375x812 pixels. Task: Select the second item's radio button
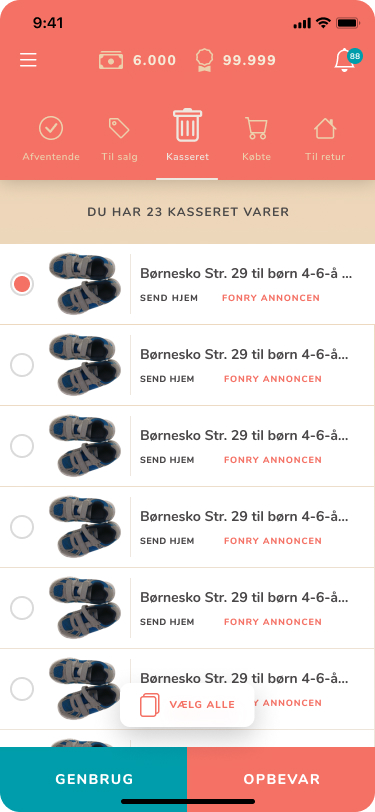pos(22,365)
